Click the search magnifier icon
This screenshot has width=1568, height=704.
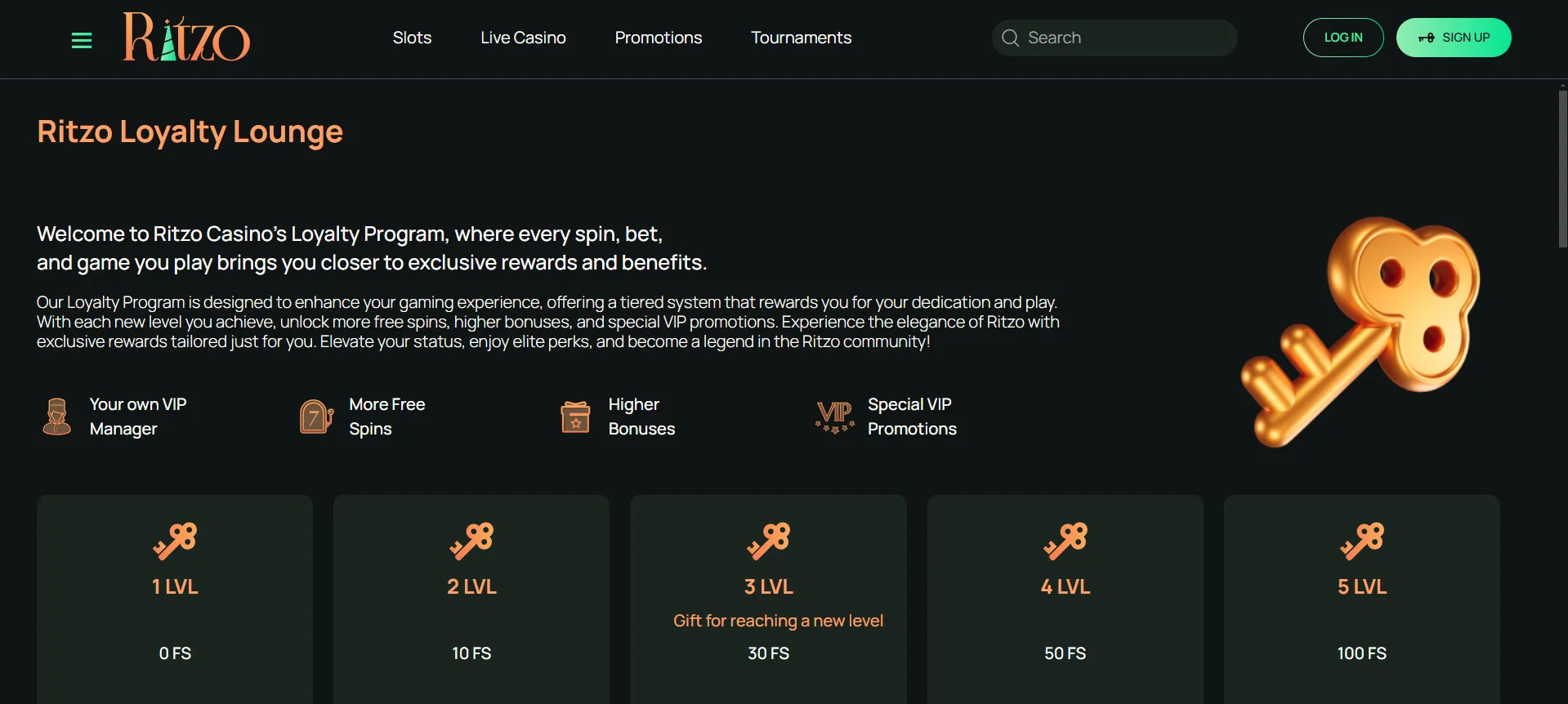pos(1010,38)
